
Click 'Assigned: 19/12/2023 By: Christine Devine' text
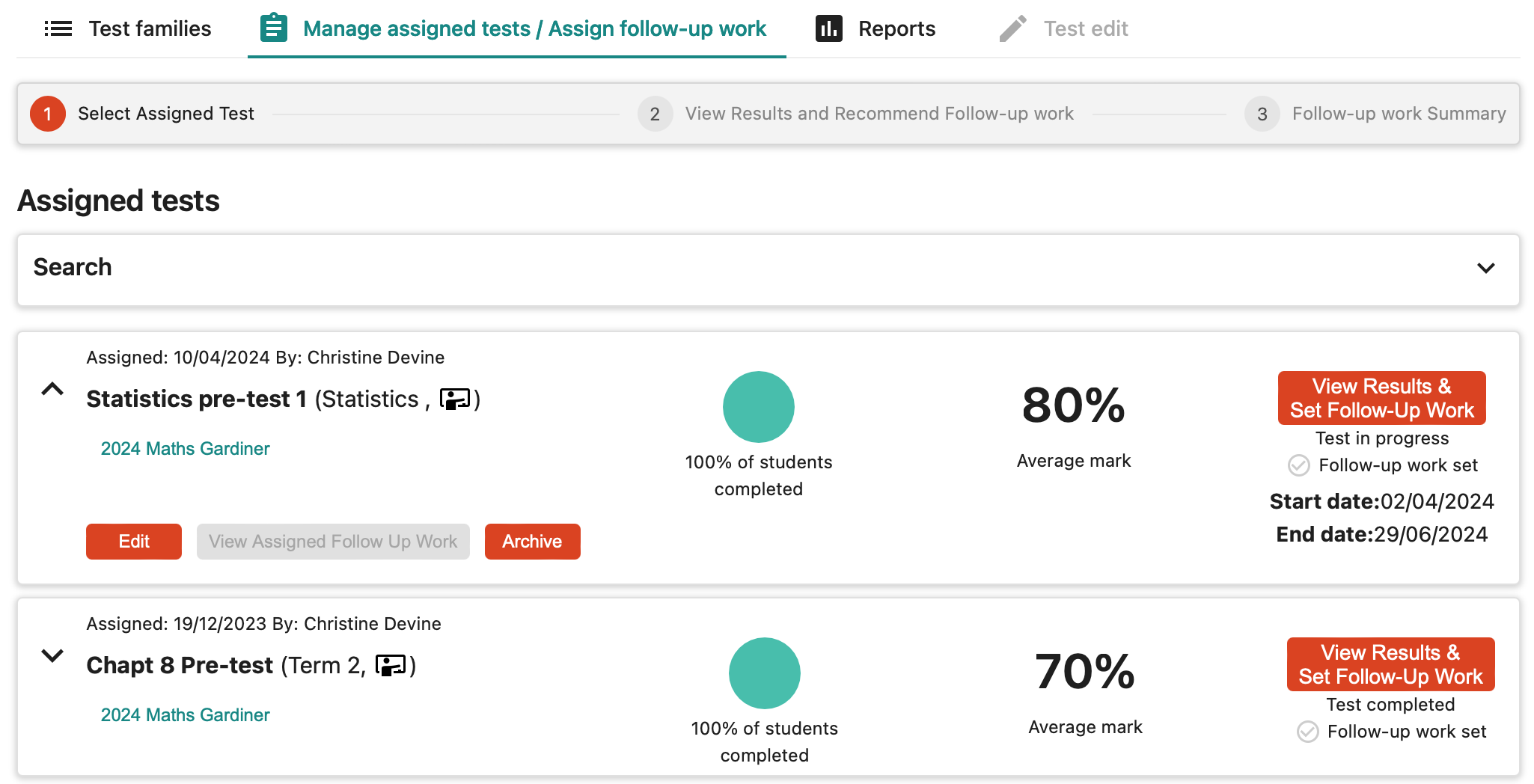pyautogui.click(x=263, y=624)
